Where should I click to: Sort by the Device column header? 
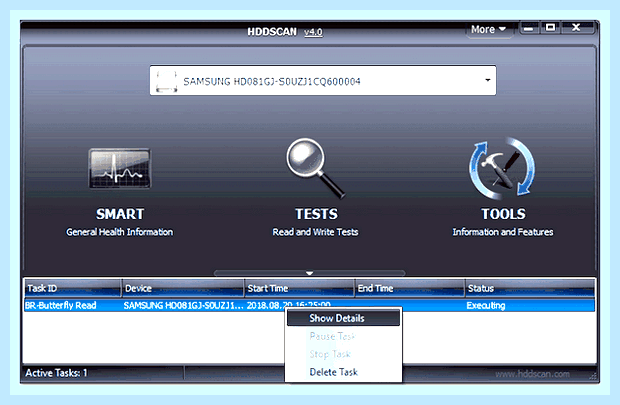click(183, 288)
